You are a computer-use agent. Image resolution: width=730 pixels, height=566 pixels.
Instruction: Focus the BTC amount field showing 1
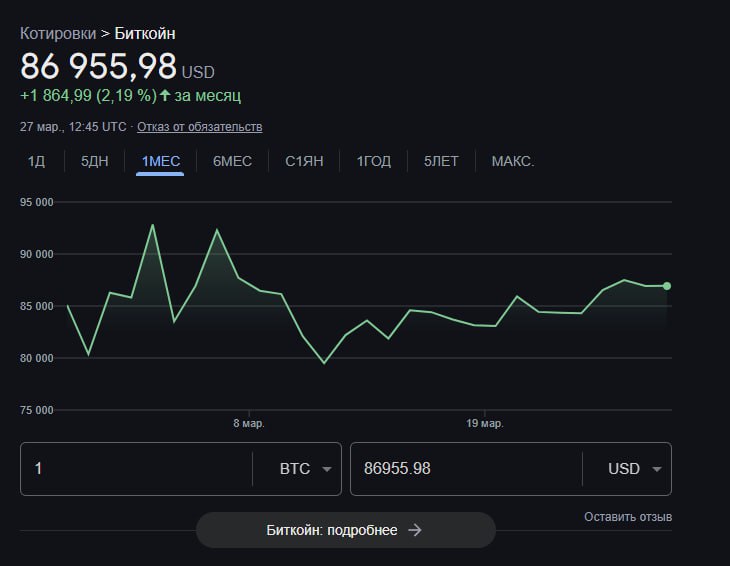[x=136, y=469]
